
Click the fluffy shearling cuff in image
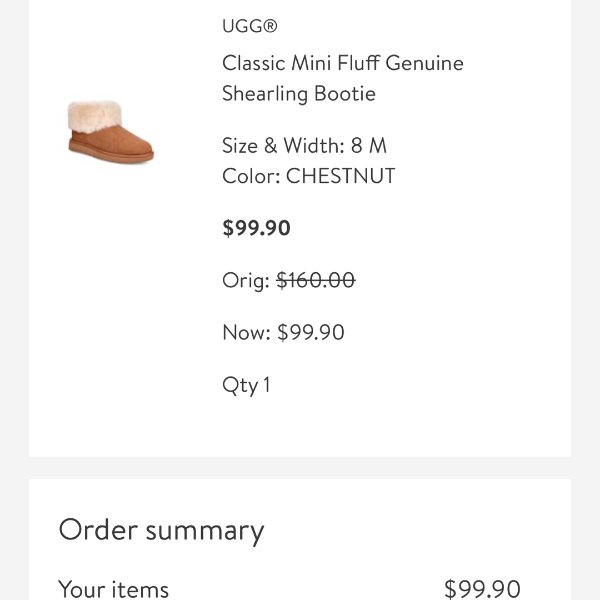(x=95, y=116)
